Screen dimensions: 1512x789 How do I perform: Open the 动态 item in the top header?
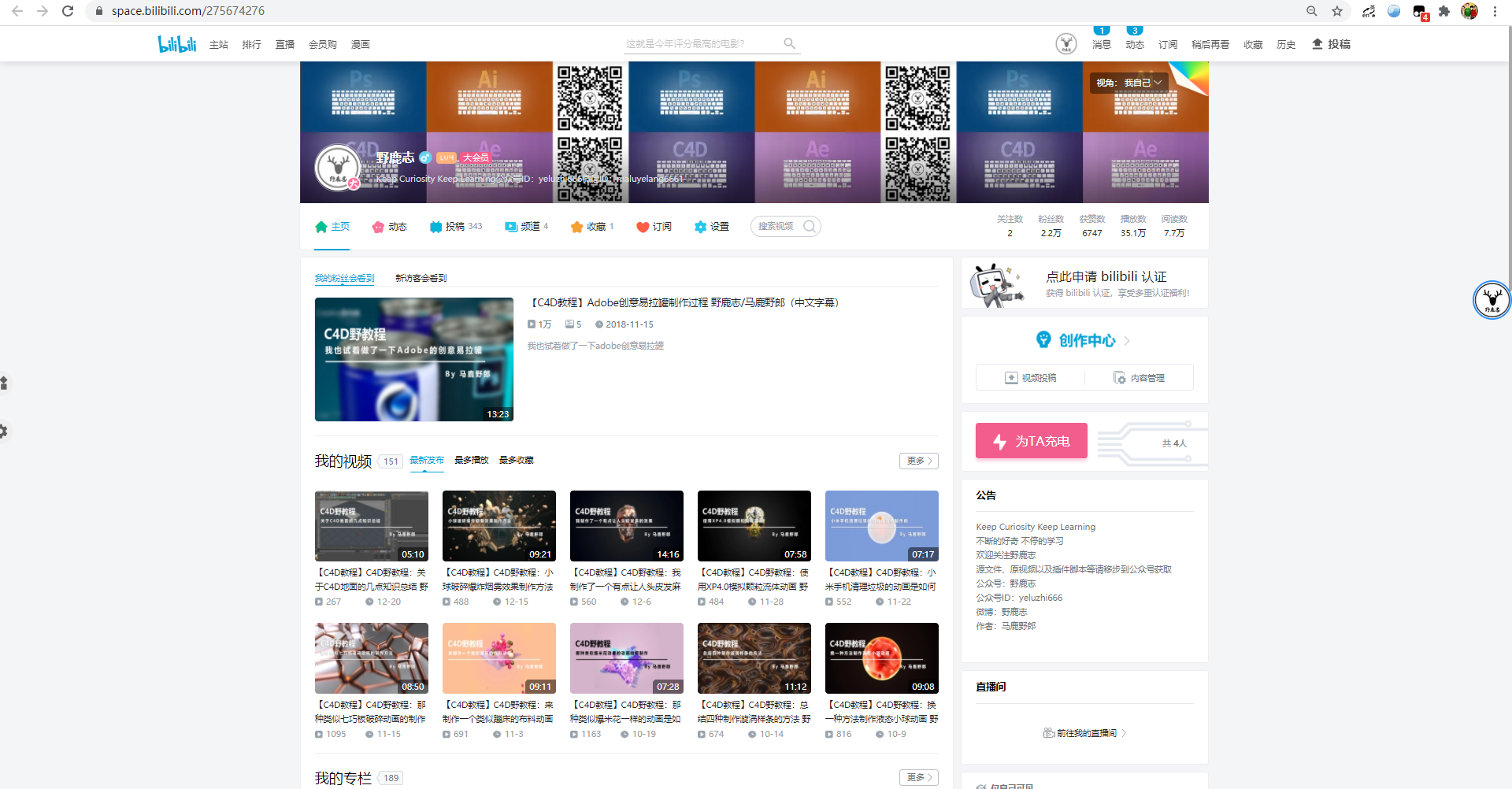(1135, 45)
